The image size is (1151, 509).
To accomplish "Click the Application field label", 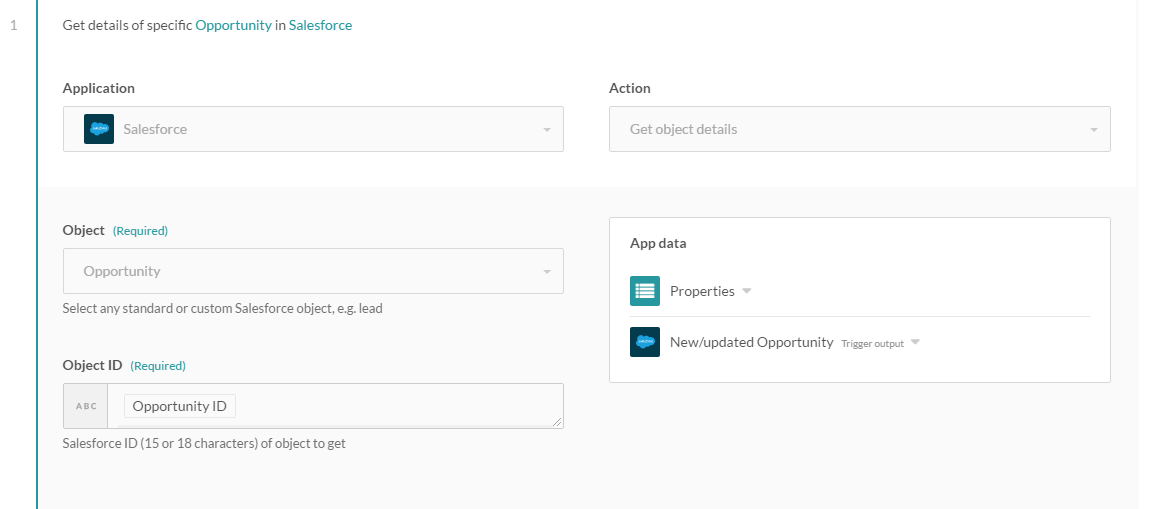I will pos(98,88).
